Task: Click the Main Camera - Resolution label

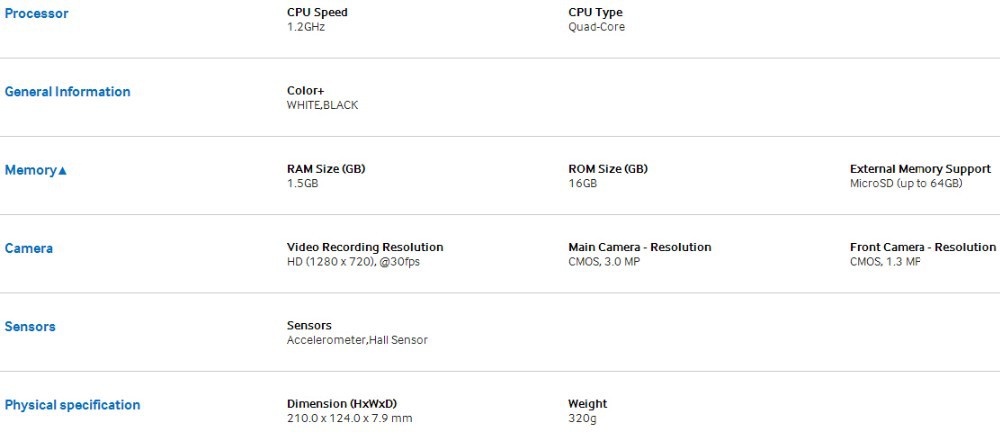Action: (640, 247)
